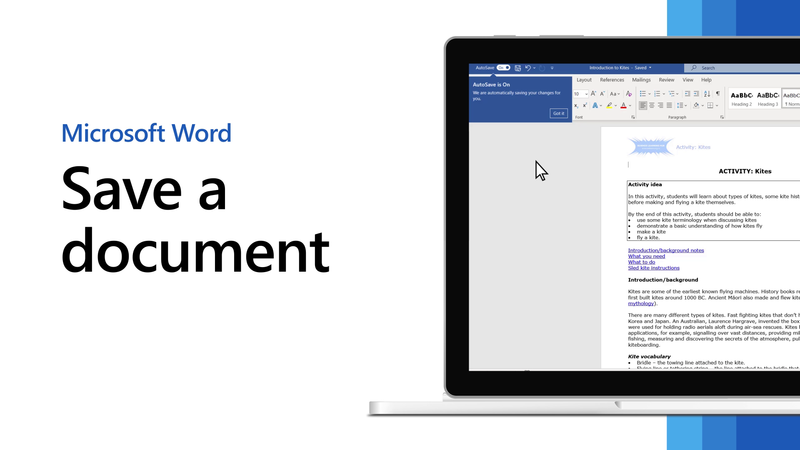The width and height of the screenshot is (800, 450).
Task: Open the References ribbon tab
Action: 611,80
